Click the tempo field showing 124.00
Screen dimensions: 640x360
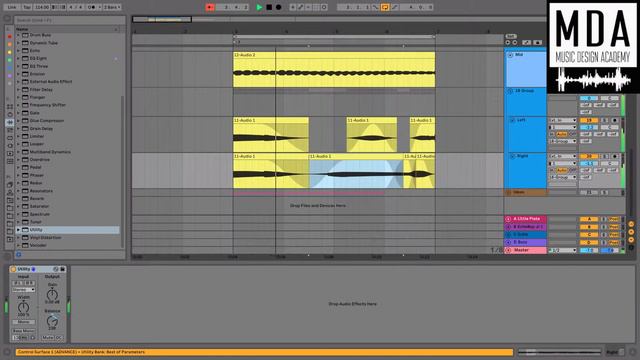tap(42, 7)
